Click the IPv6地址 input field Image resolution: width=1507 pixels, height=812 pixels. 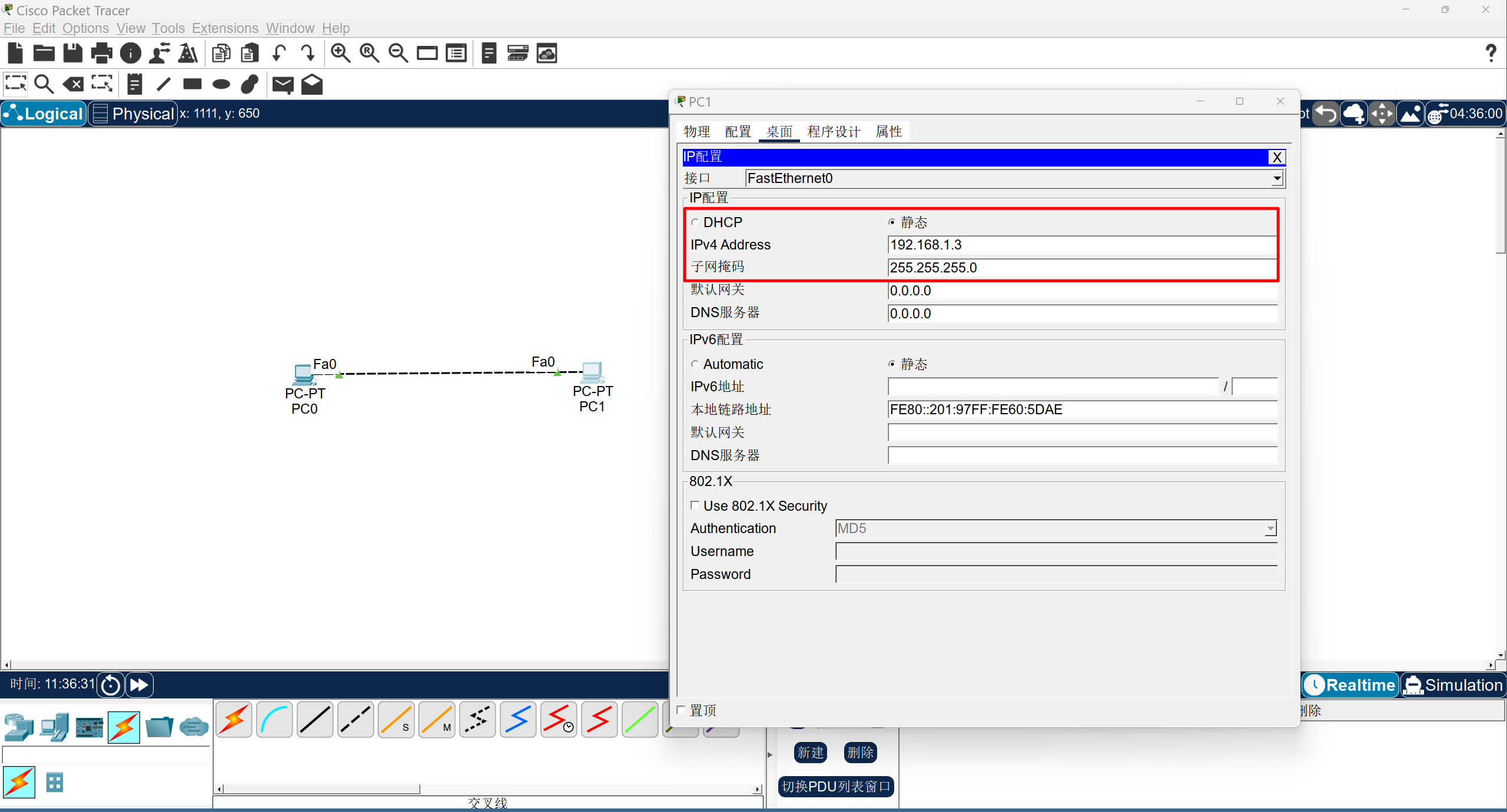pos(1053,387)
